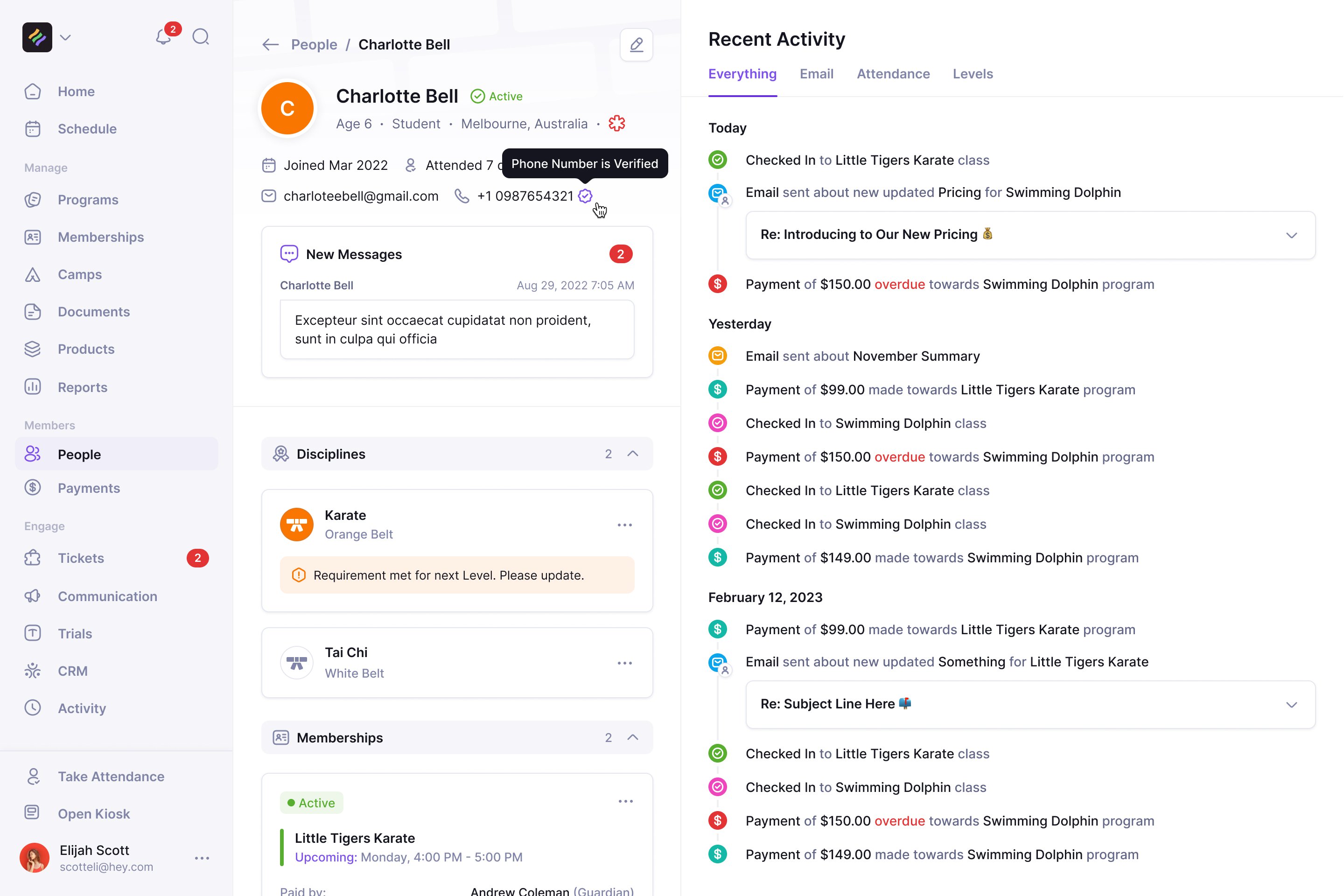The image size is (1344, 896).
Task: Click the People breadcrumb link
Action: coord(314,45)
